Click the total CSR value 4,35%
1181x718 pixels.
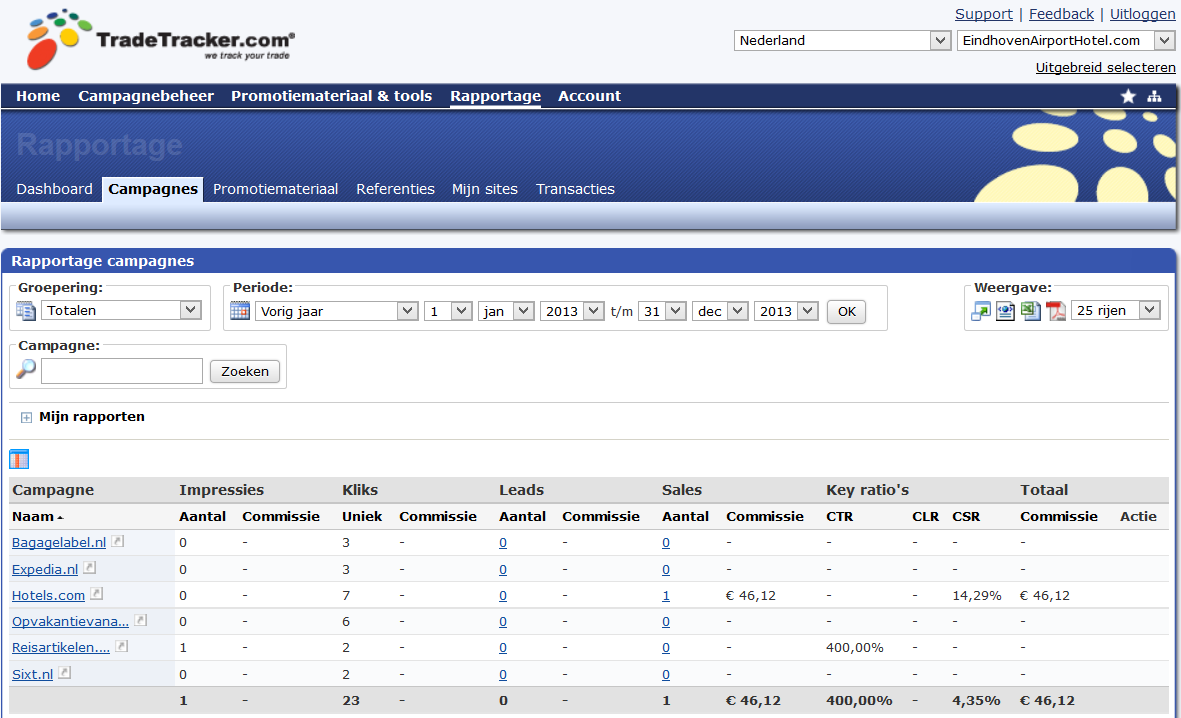point(976,701)
